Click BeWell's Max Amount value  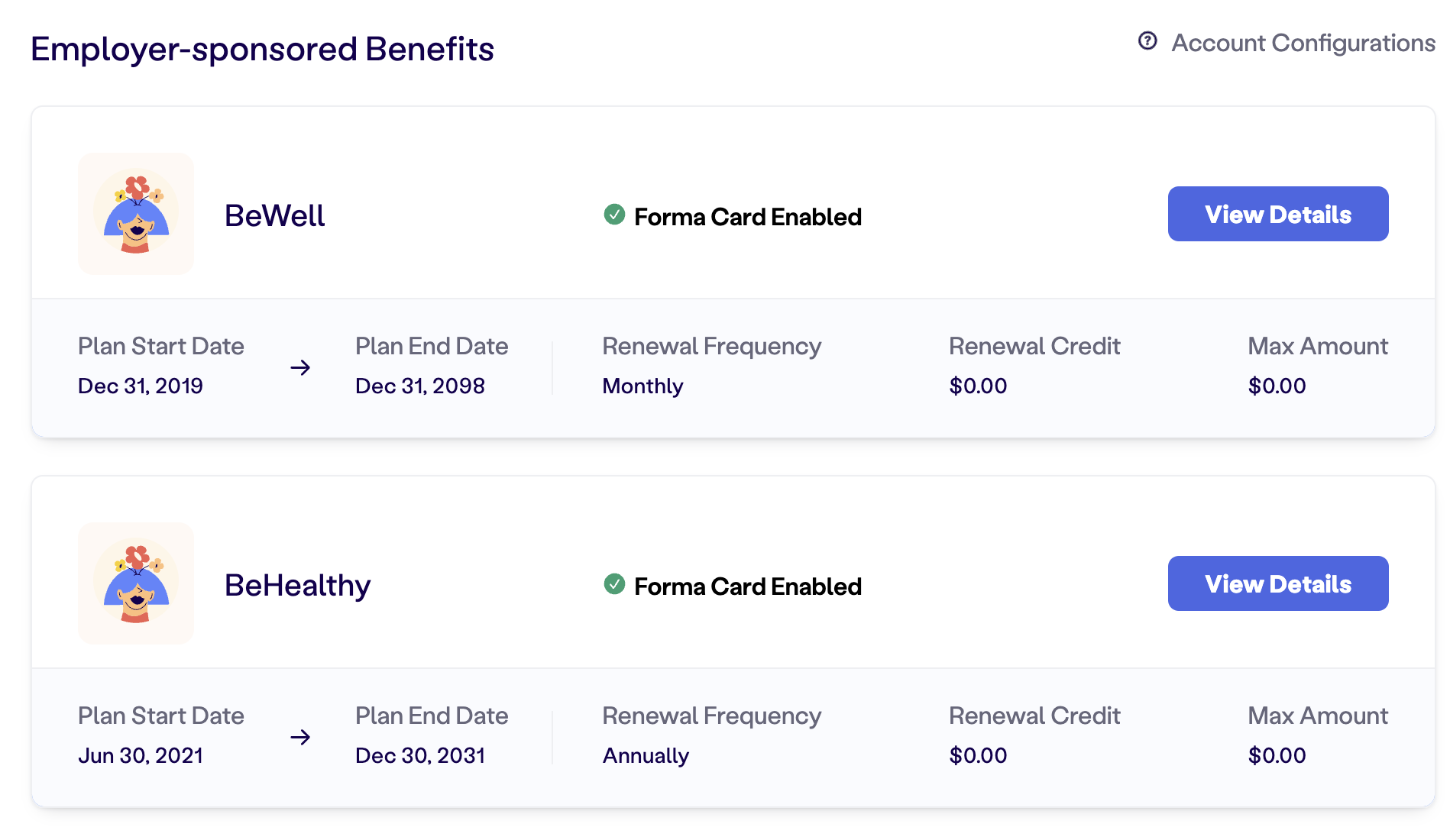coord(1277,386)
